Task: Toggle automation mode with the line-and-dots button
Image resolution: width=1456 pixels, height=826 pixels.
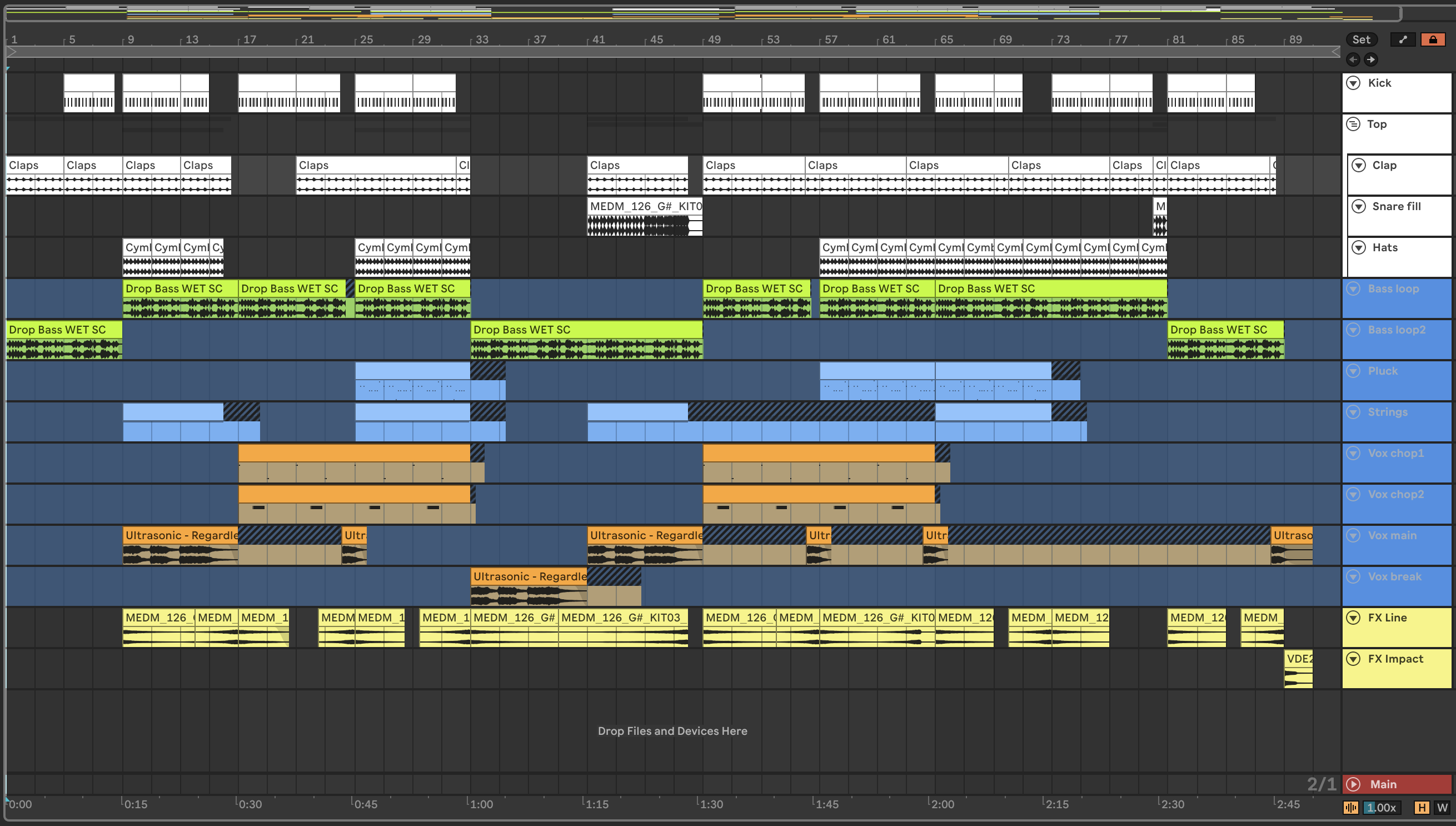Action: (x=1403, y=39)
